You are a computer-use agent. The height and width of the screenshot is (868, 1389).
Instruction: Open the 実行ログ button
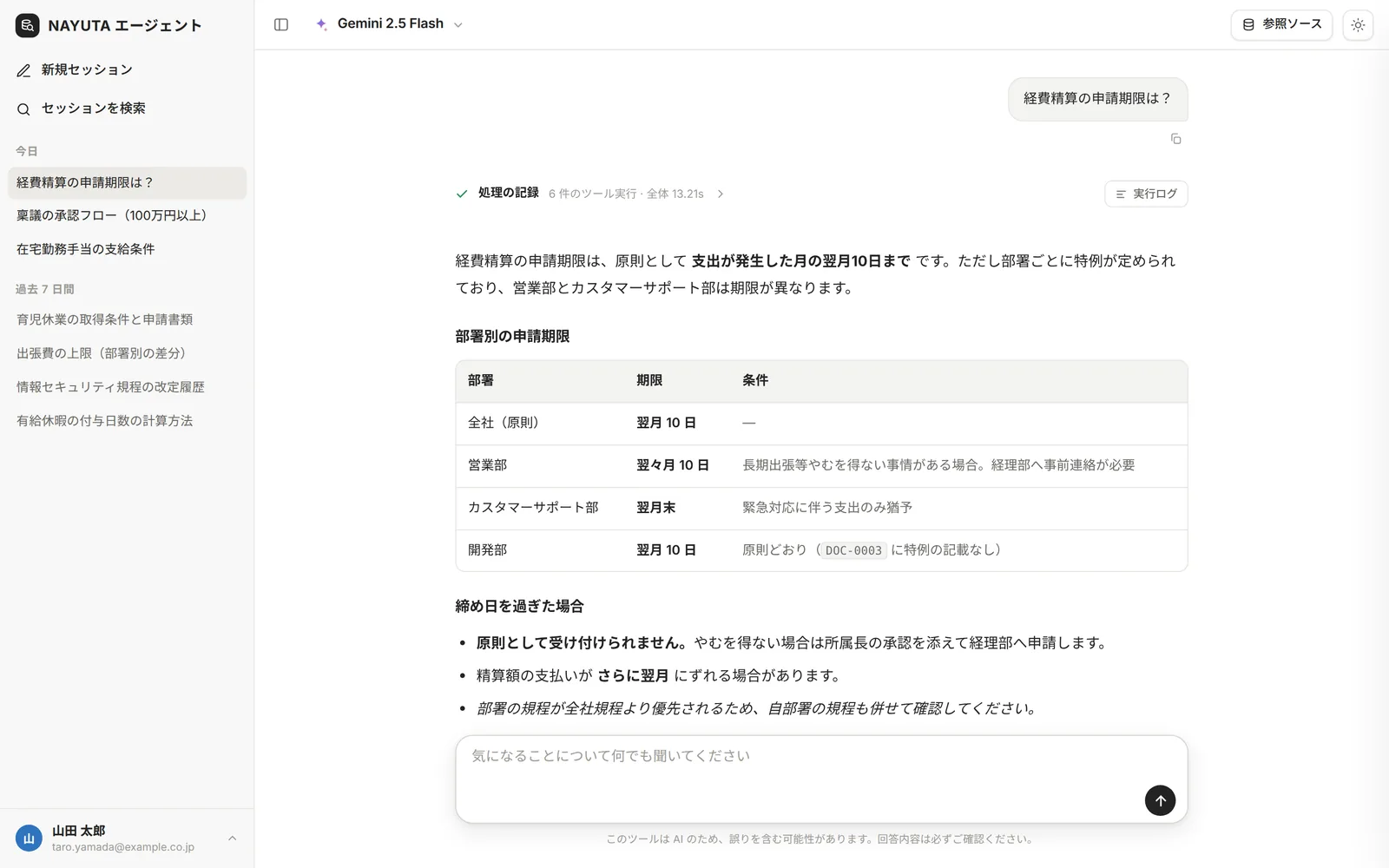tap(1146, 194)
